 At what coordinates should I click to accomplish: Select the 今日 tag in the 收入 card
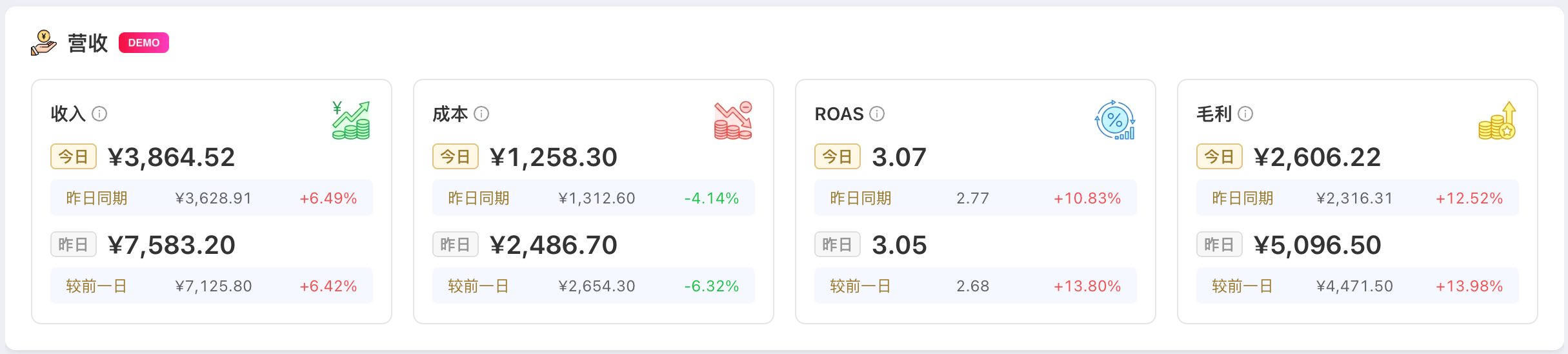(74, 156)
